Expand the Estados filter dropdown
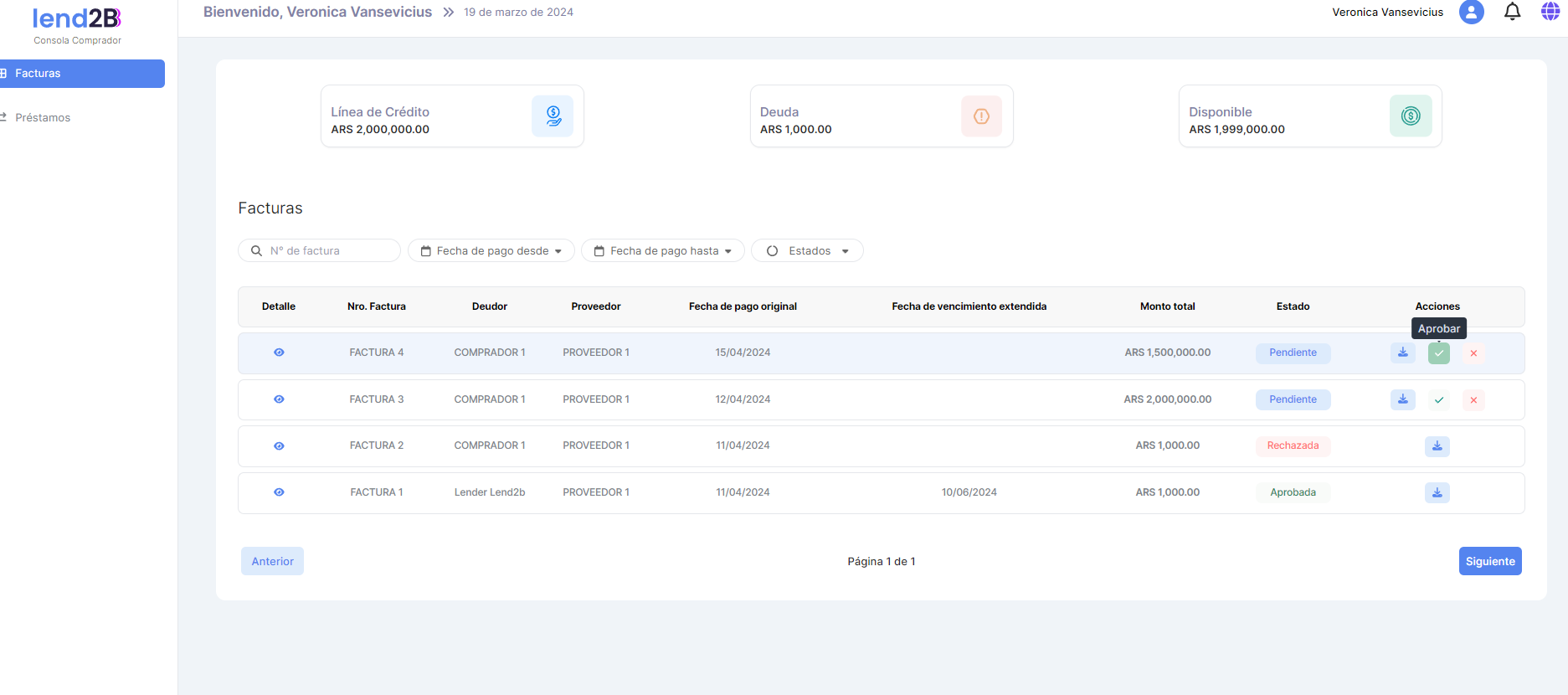This screenshot has height=695, width=1568. (807, 251)
